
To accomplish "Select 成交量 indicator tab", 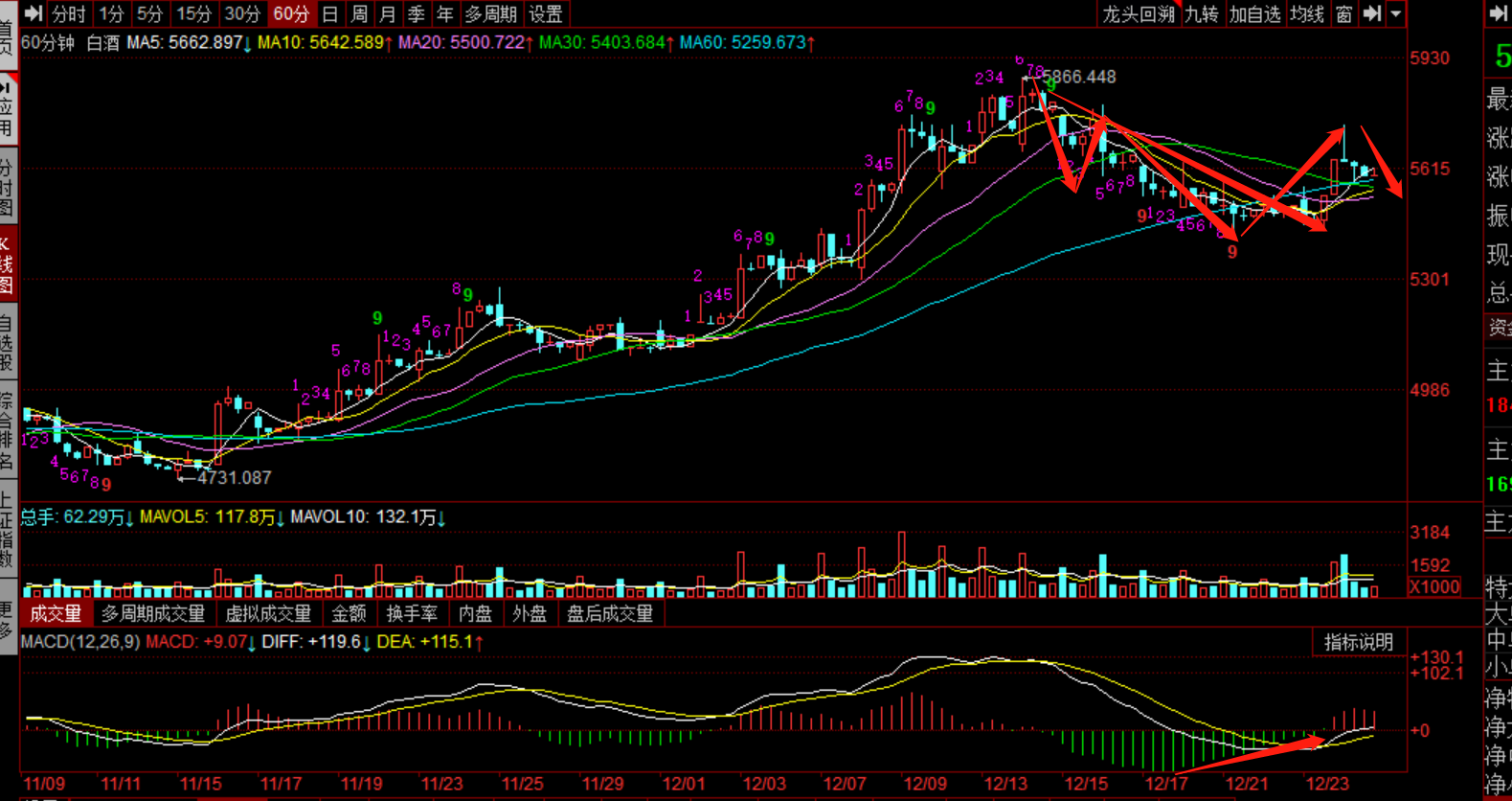I will (56, 613).
